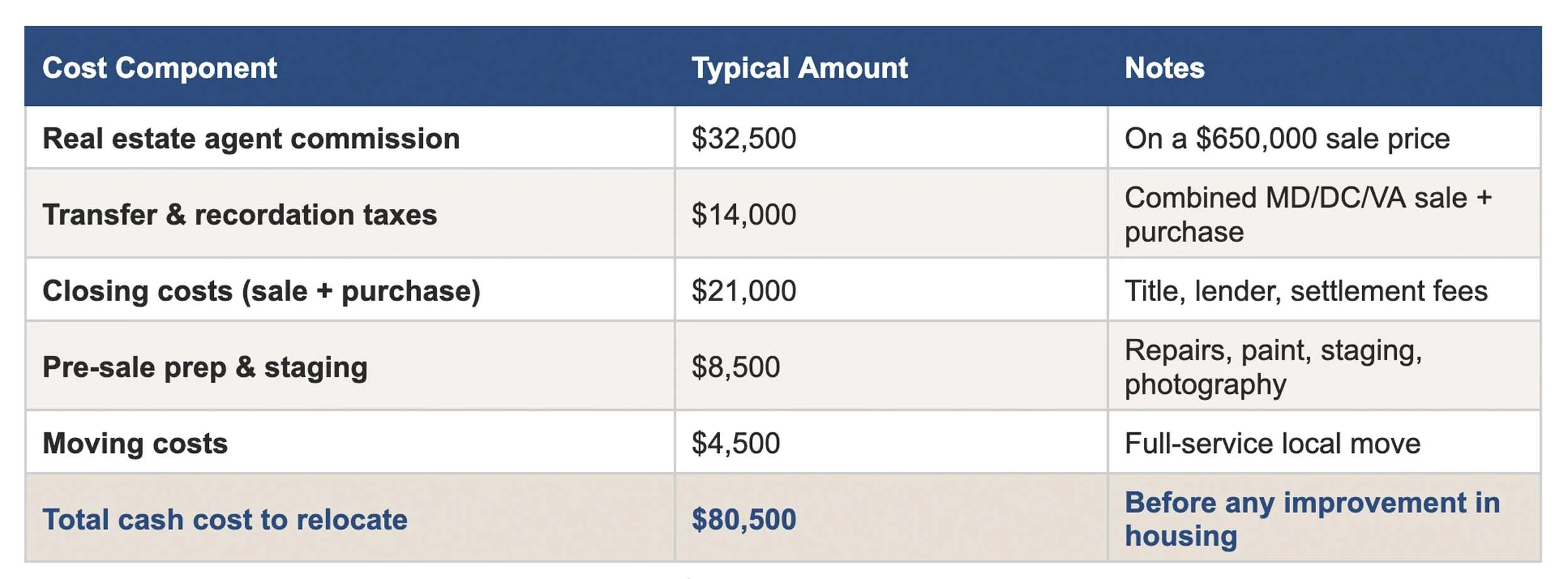Click the Closing costs (sale + purchase) label
Image resolution: width=1568 pixels, height=579 pixels.
click(x=261, y=291)
